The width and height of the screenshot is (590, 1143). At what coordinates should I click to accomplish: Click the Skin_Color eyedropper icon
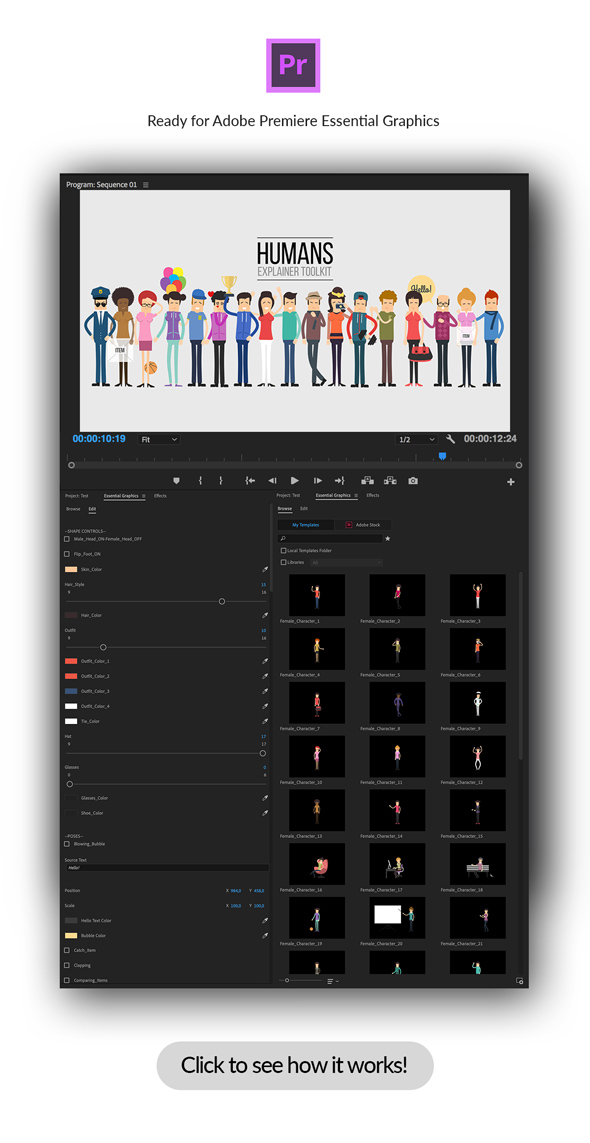click(265, 569)
